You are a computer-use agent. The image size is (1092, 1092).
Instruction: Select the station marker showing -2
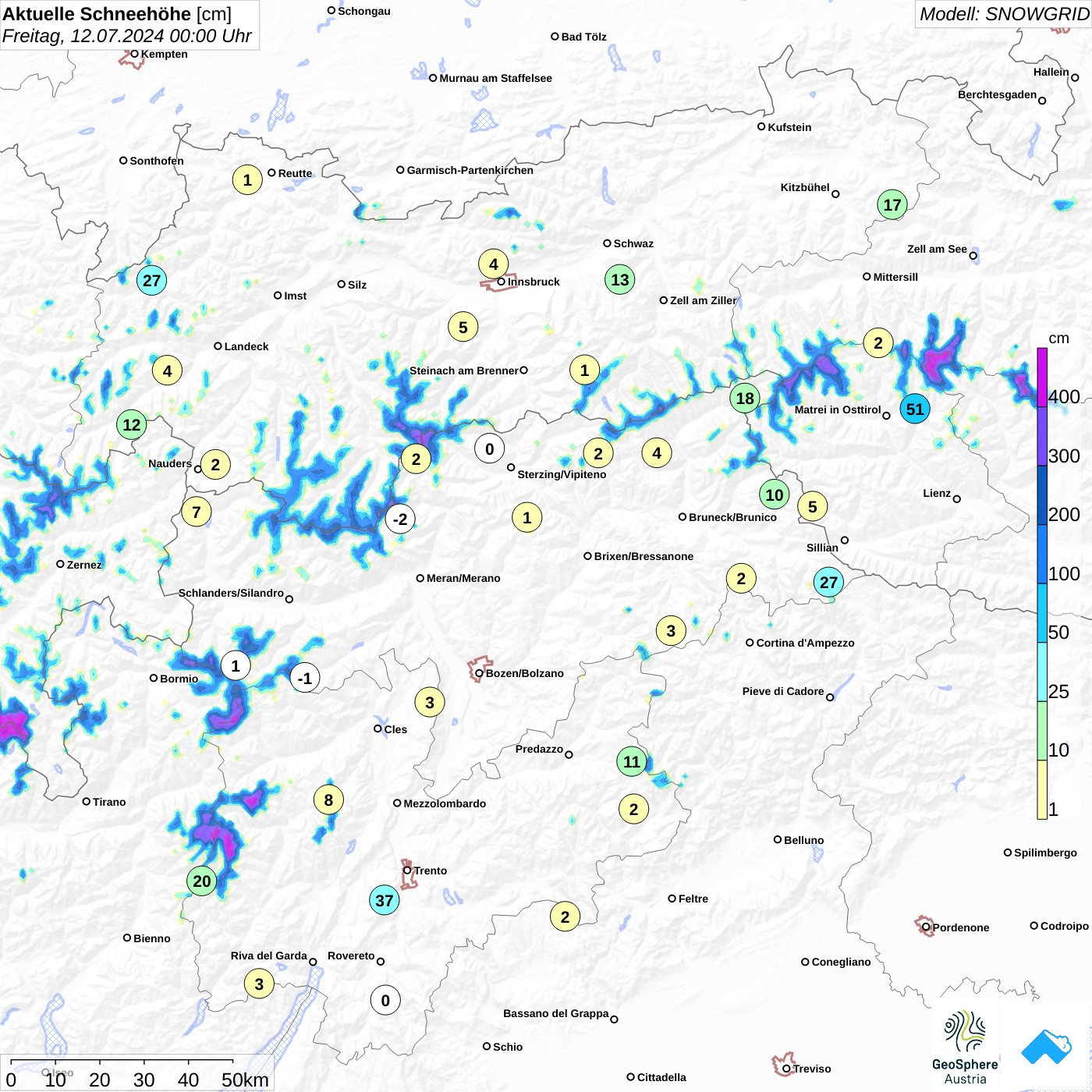400,519
